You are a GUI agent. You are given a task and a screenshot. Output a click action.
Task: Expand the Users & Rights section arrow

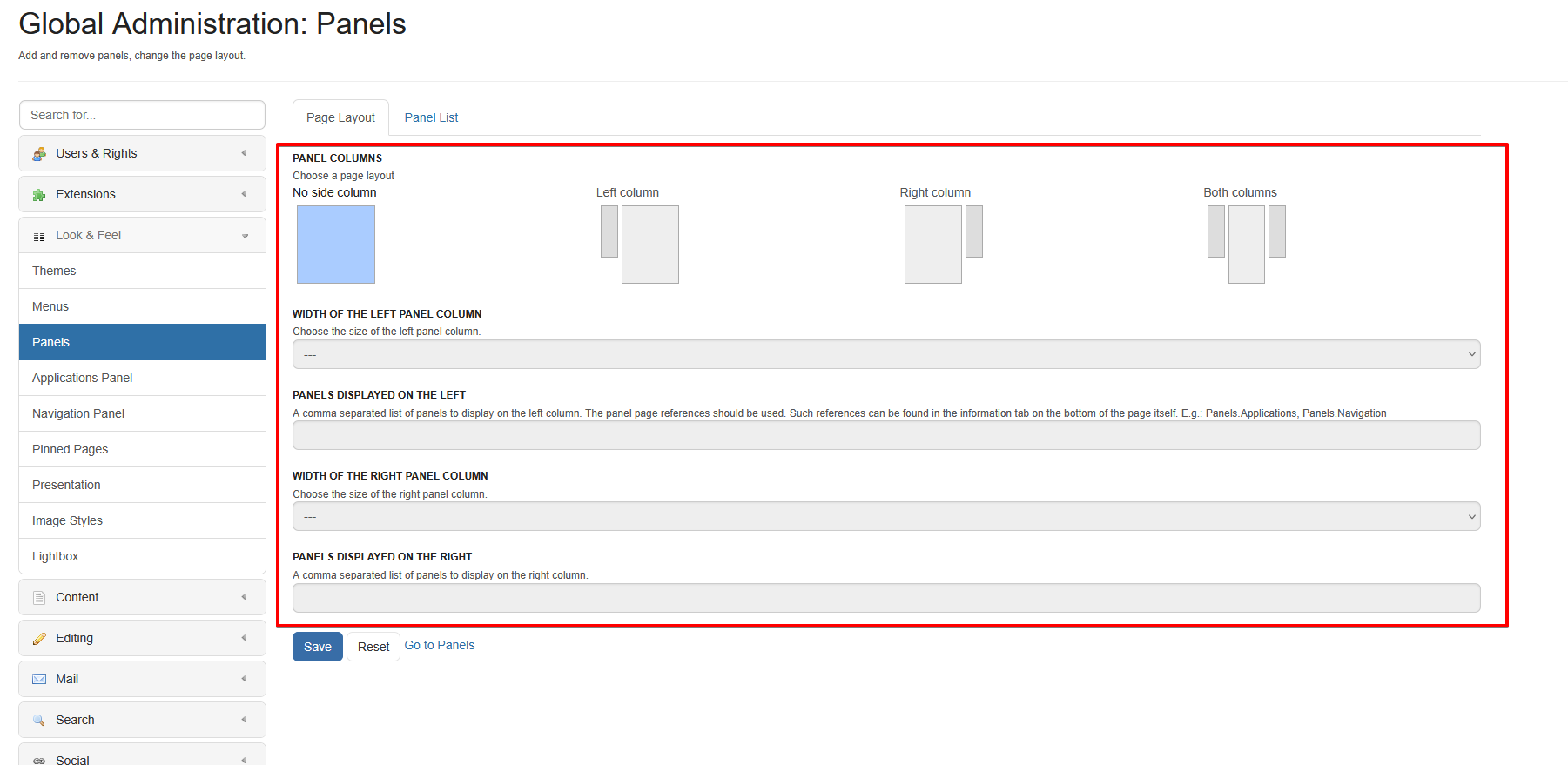coord(244,153)
